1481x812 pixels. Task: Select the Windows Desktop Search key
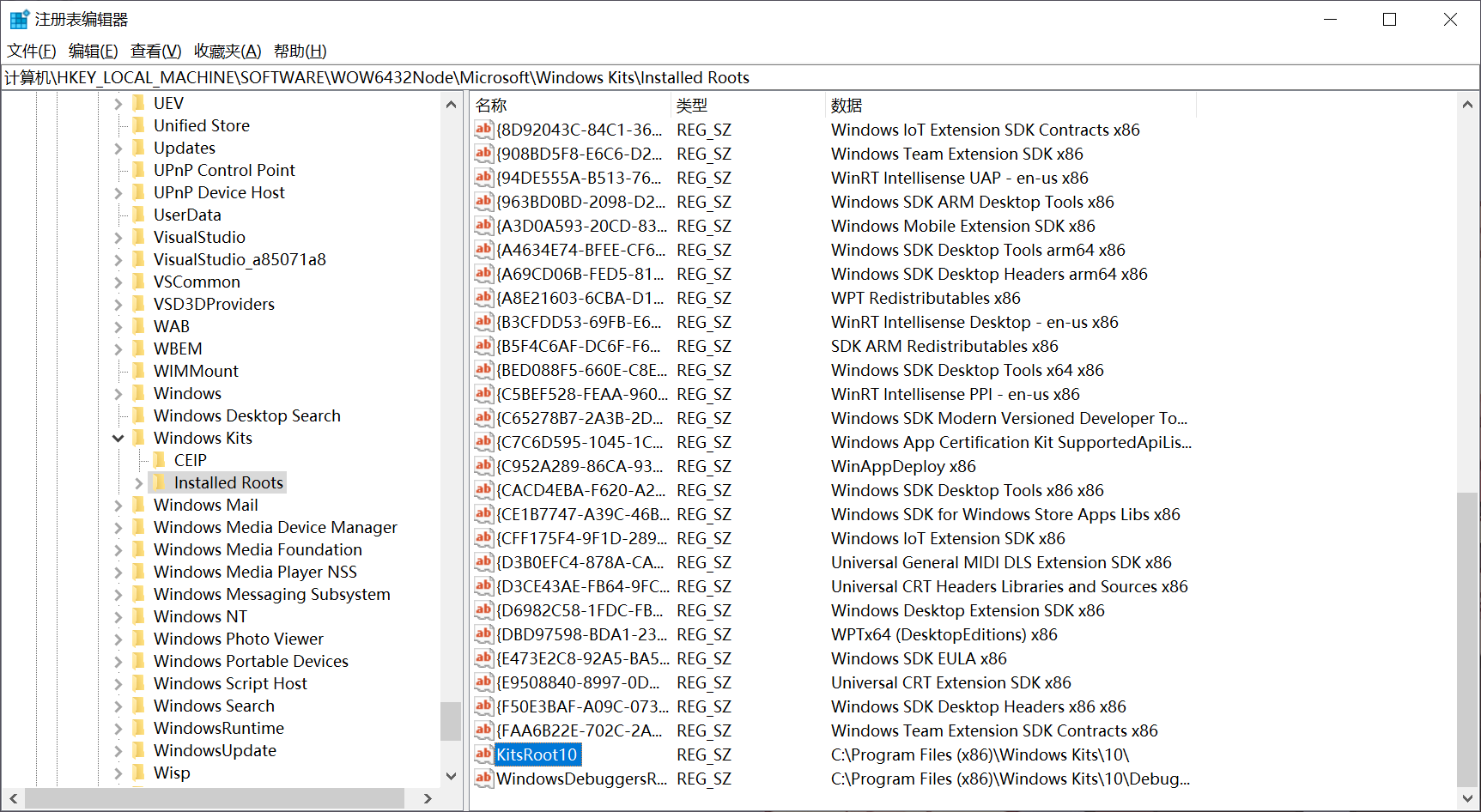(x=247, y=415)
